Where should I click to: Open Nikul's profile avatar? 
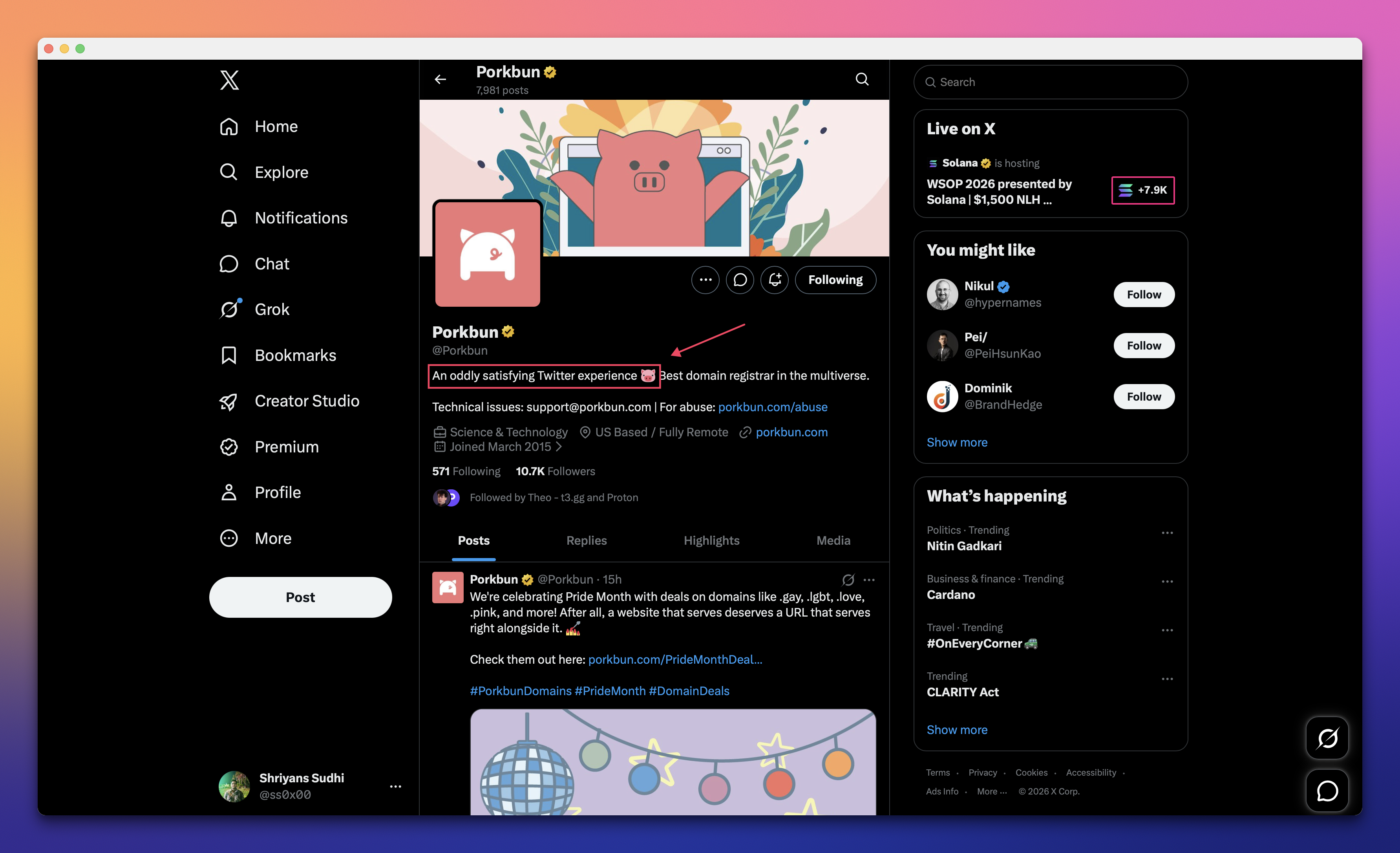[942, 295]
